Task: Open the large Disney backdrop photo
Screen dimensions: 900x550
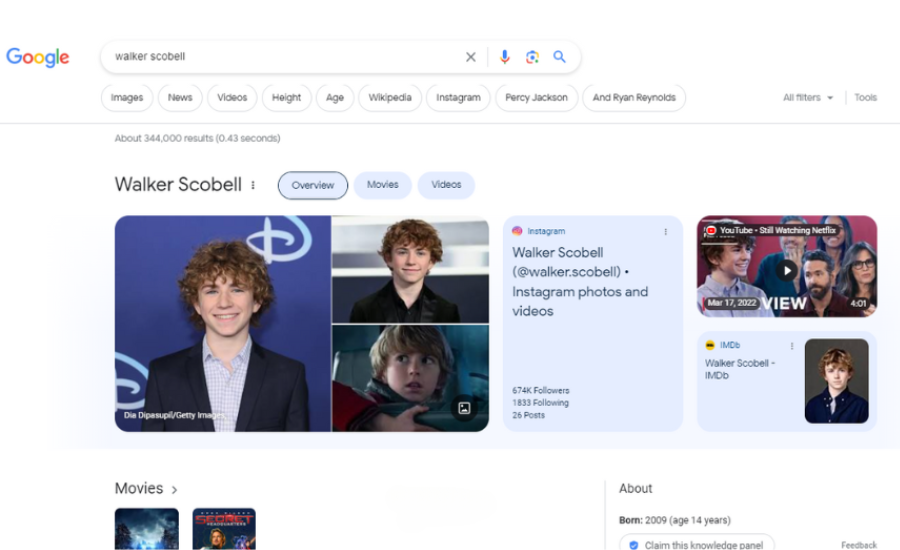Action: [223, 324]
